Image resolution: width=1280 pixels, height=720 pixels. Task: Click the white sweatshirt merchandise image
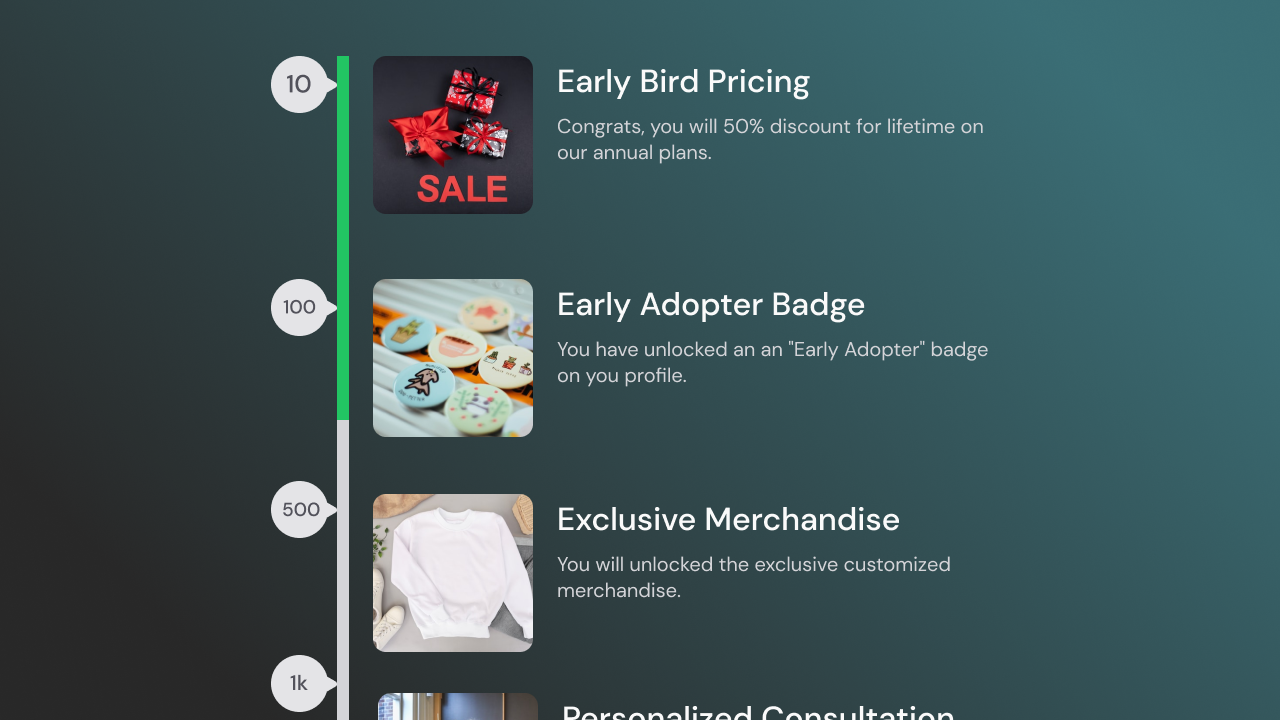coord(452,572)
